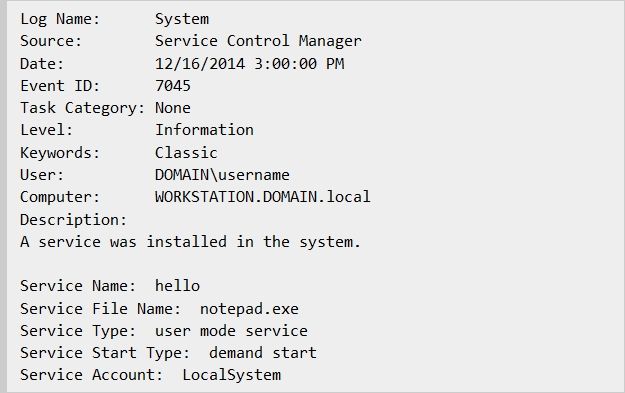Click the service account LocalSystem
This screenshot has height=393, width=625.
(x=232, y=375)
